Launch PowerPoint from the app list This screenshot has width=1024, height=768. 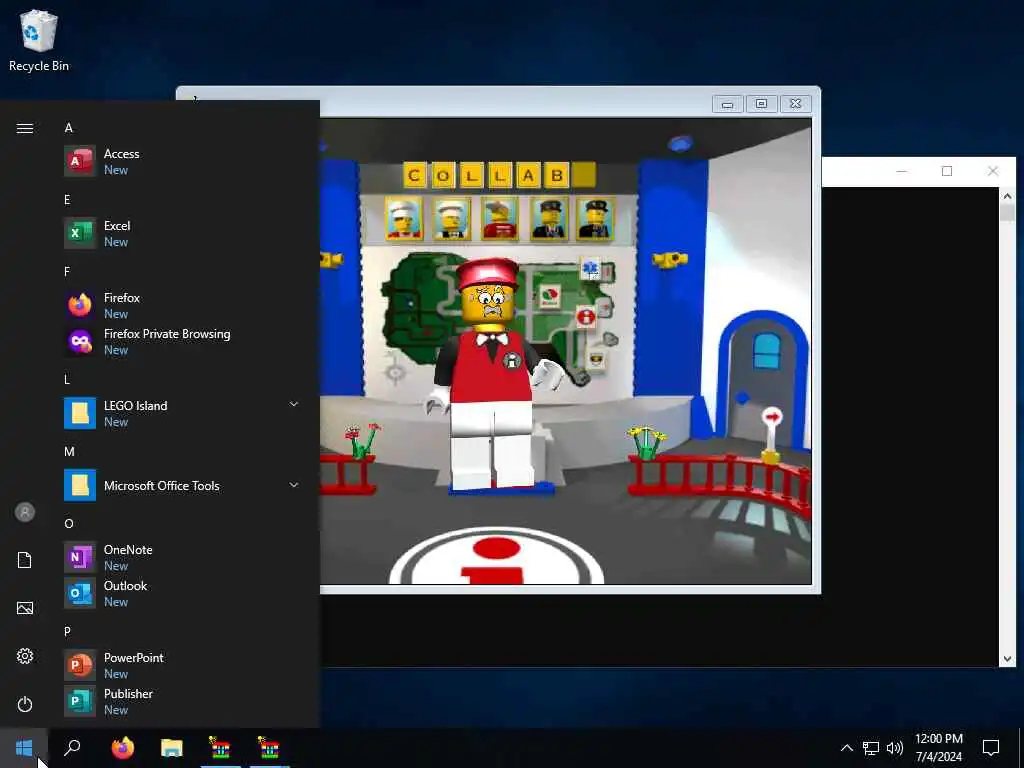click(x=182, y=665)
